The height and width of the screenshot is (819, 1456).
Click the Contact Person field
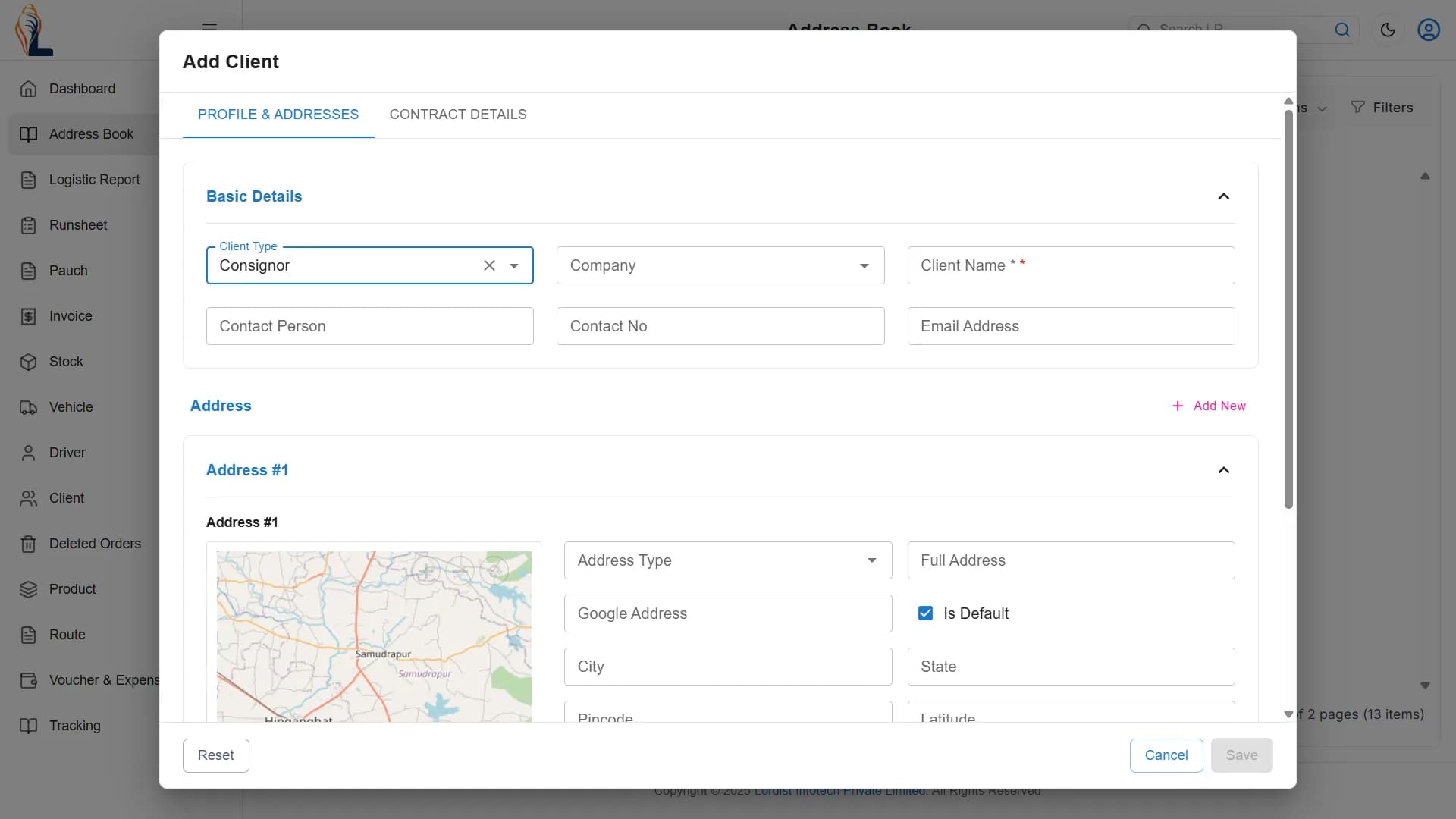(x=370, y=326)
